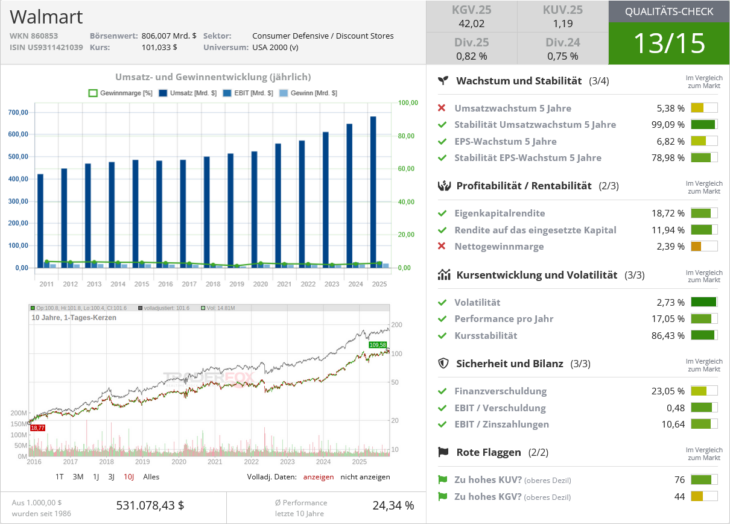Toggle the Gewinnmarge [%] legend series
The image size is (730, 524).
pyautogui.click(x=122, y=93)
